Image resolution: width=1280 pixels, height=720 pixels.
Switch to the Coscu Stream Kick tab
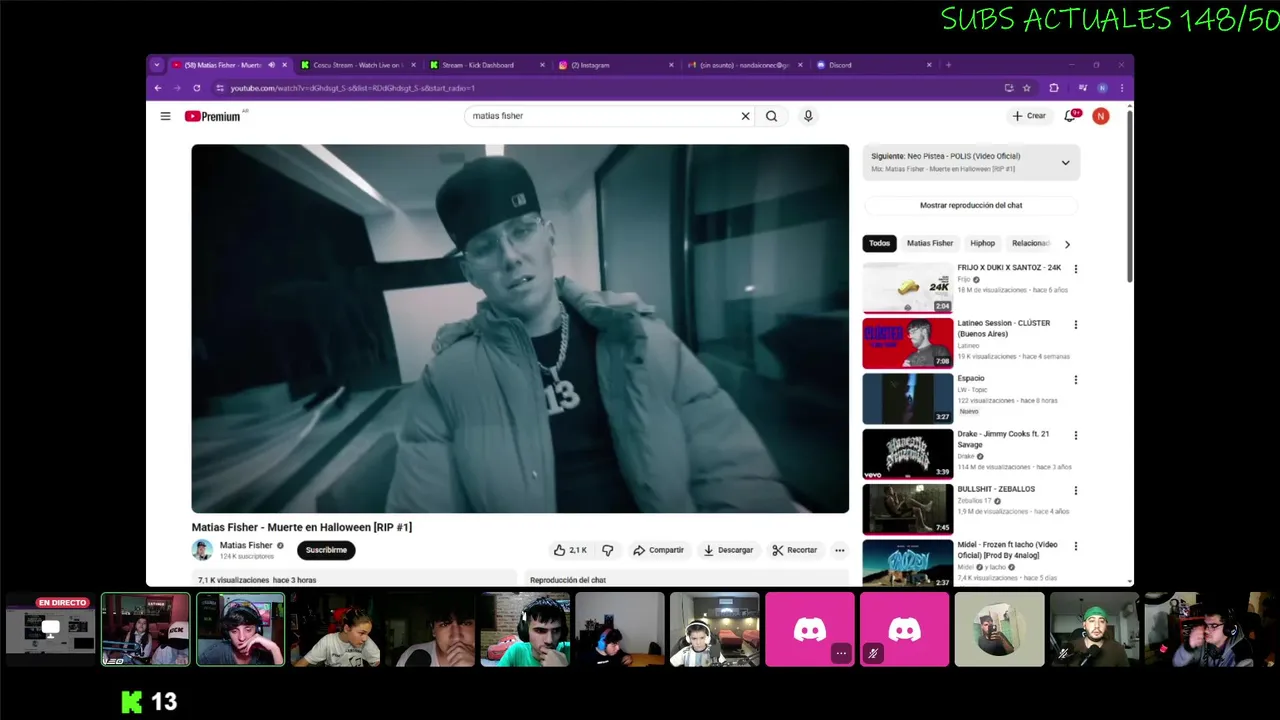357,65
